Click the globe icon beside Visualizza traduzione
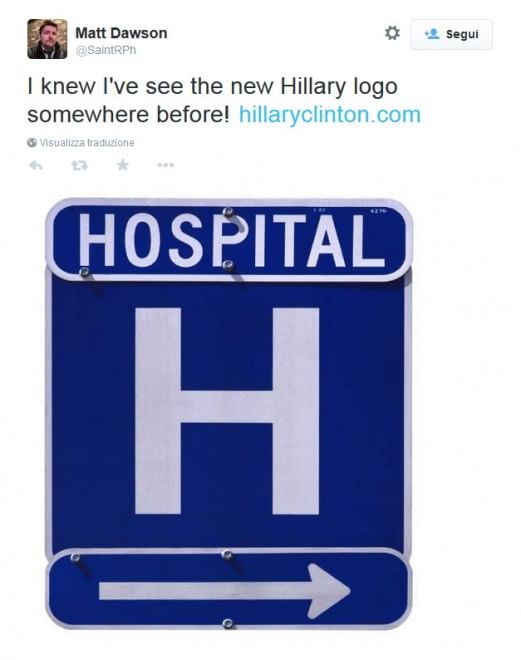Image resolution: width=521 pixels, height=660 pixels. (x=32, y=143)
